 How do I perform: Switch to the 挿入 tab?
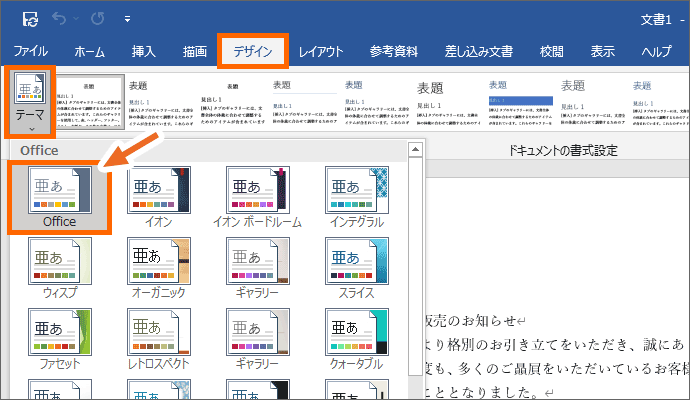point(143,51)
